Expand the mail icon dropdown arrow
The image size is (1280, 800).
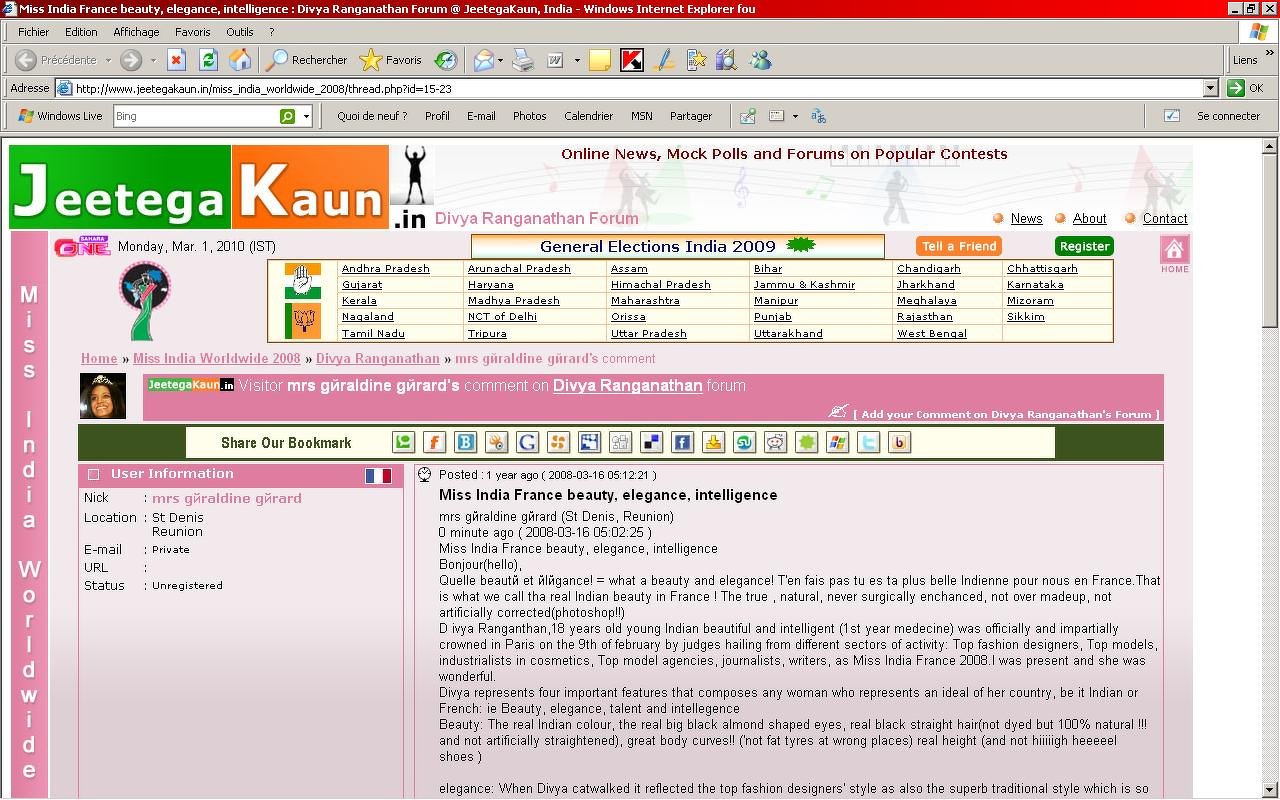(500, 60)
